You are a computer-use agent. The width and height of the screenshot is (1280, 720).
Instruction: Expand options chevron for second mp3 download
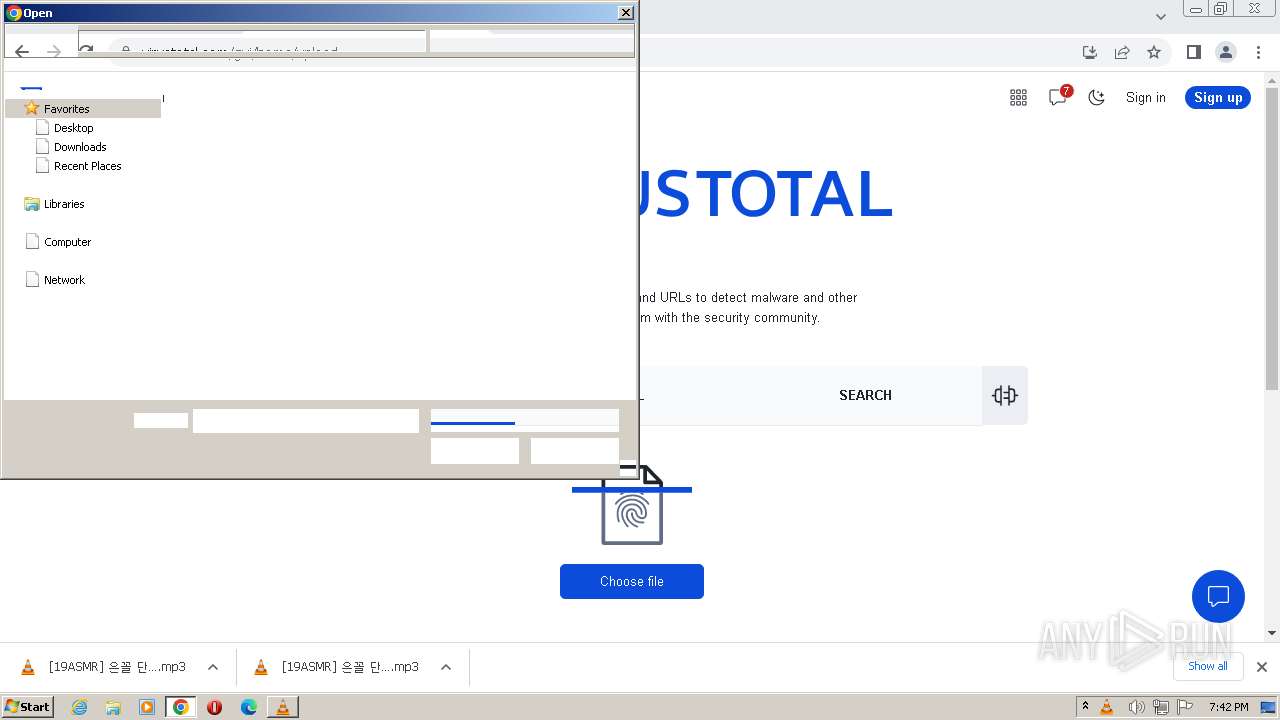(x=446, y=667)
